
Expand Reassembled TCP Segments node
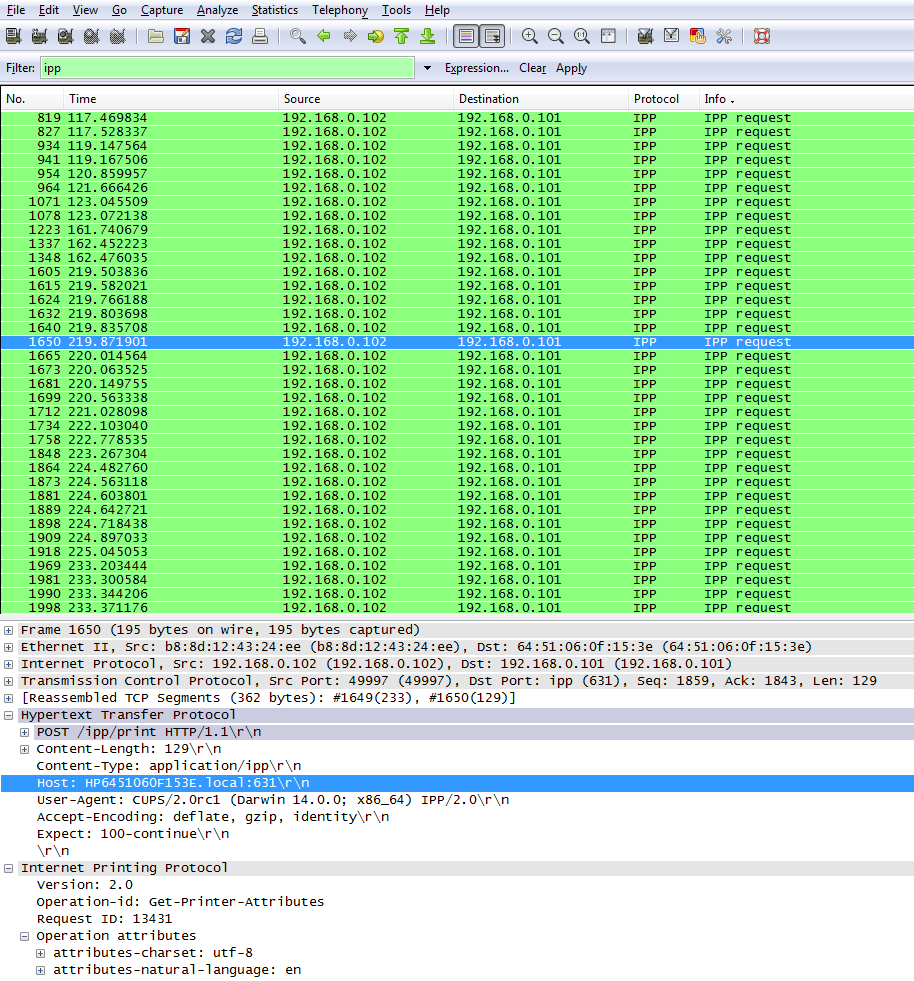click(x=8, y=698)
